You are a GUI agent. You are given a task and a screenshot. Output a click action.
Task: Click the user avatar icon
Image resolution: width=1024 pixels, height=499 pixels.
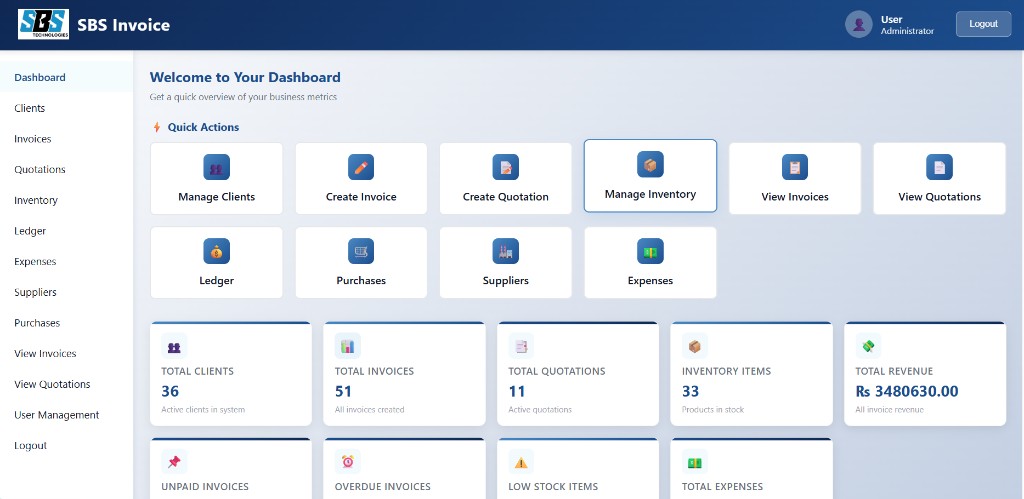tap(859, 24)
